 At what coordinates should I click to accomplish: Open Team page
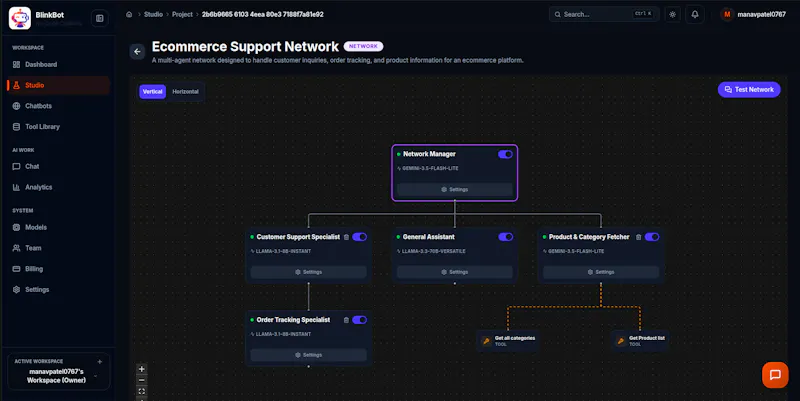click(59, 248)
